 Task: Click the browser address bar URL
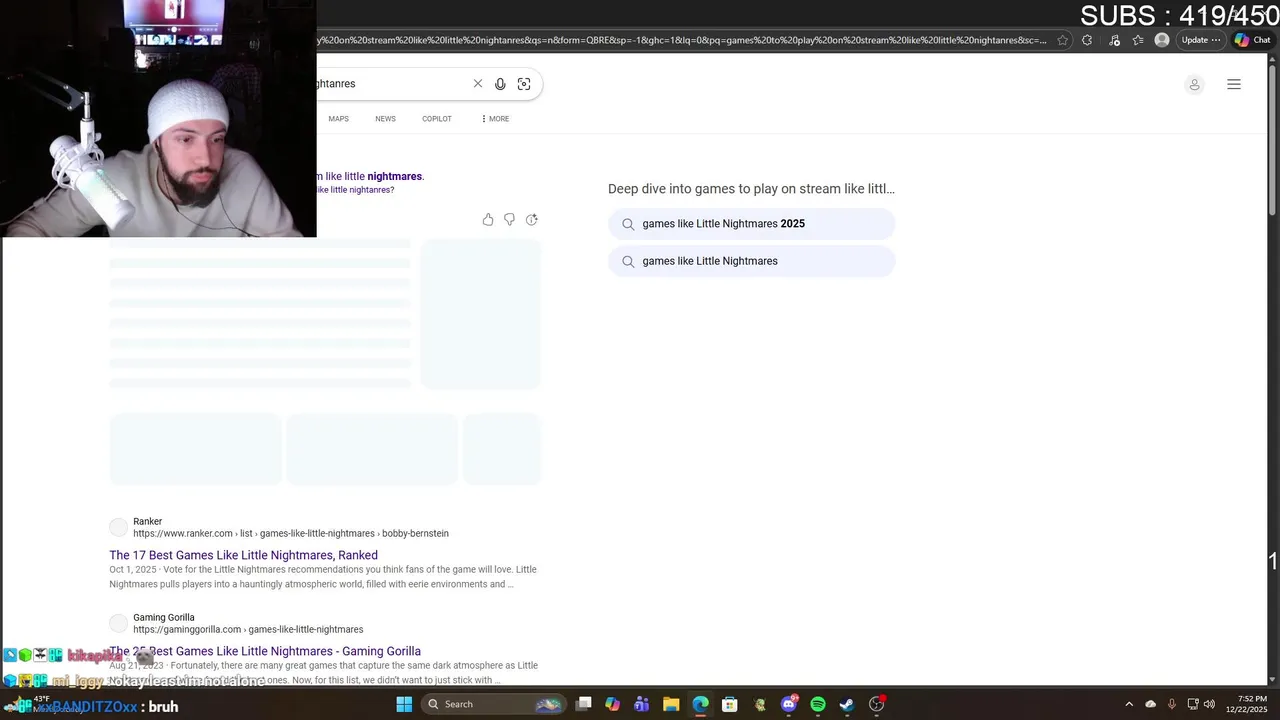(x=682, y=40)
